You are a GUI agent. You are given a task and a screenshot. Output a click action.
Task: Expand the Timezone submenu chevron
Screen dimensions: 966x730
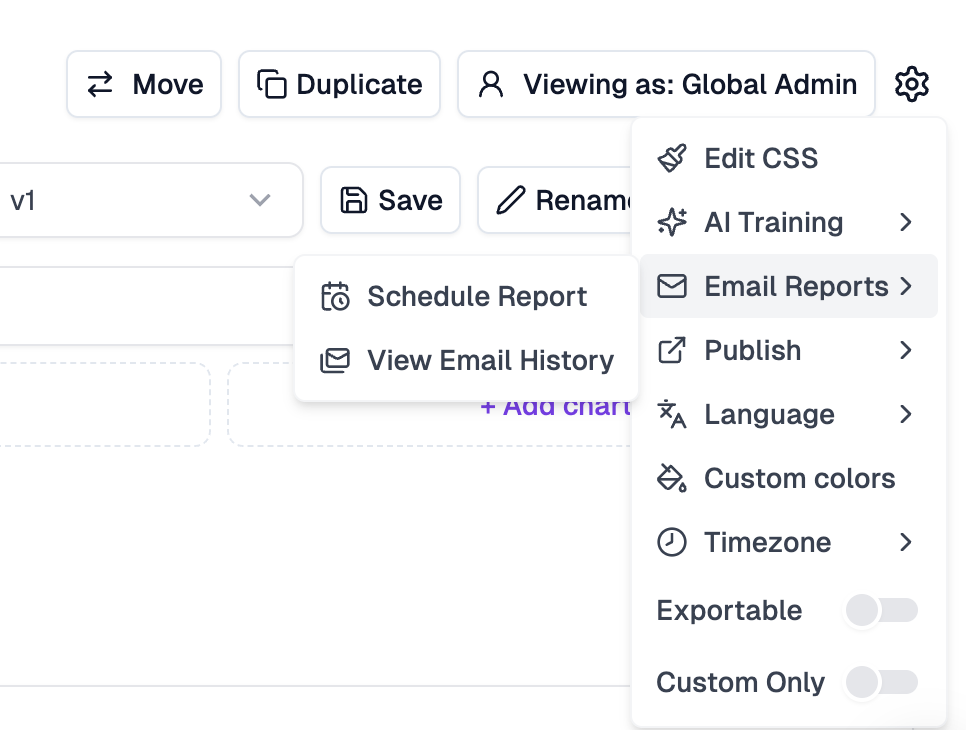coord(907,542)
